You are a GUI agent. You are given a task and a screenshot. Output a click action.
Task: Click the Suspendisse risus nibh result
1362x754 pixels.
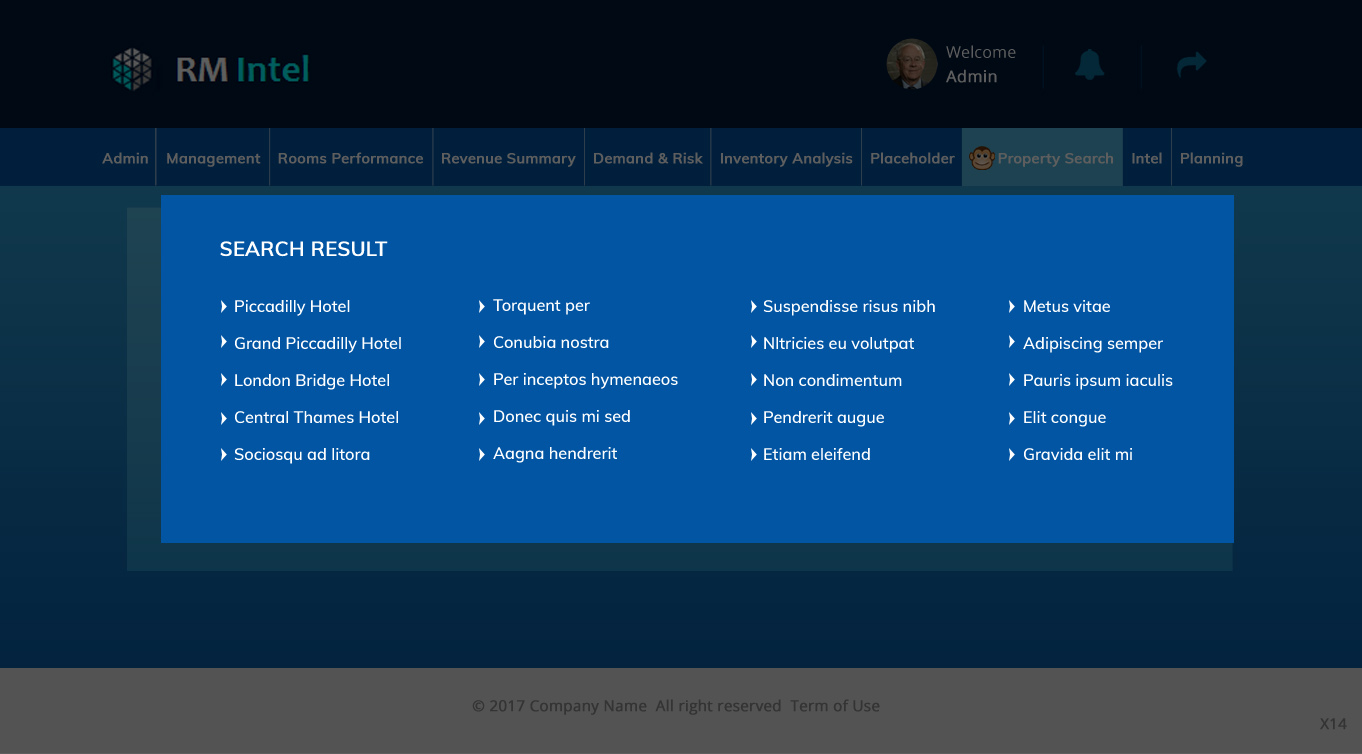pos(850,306)
